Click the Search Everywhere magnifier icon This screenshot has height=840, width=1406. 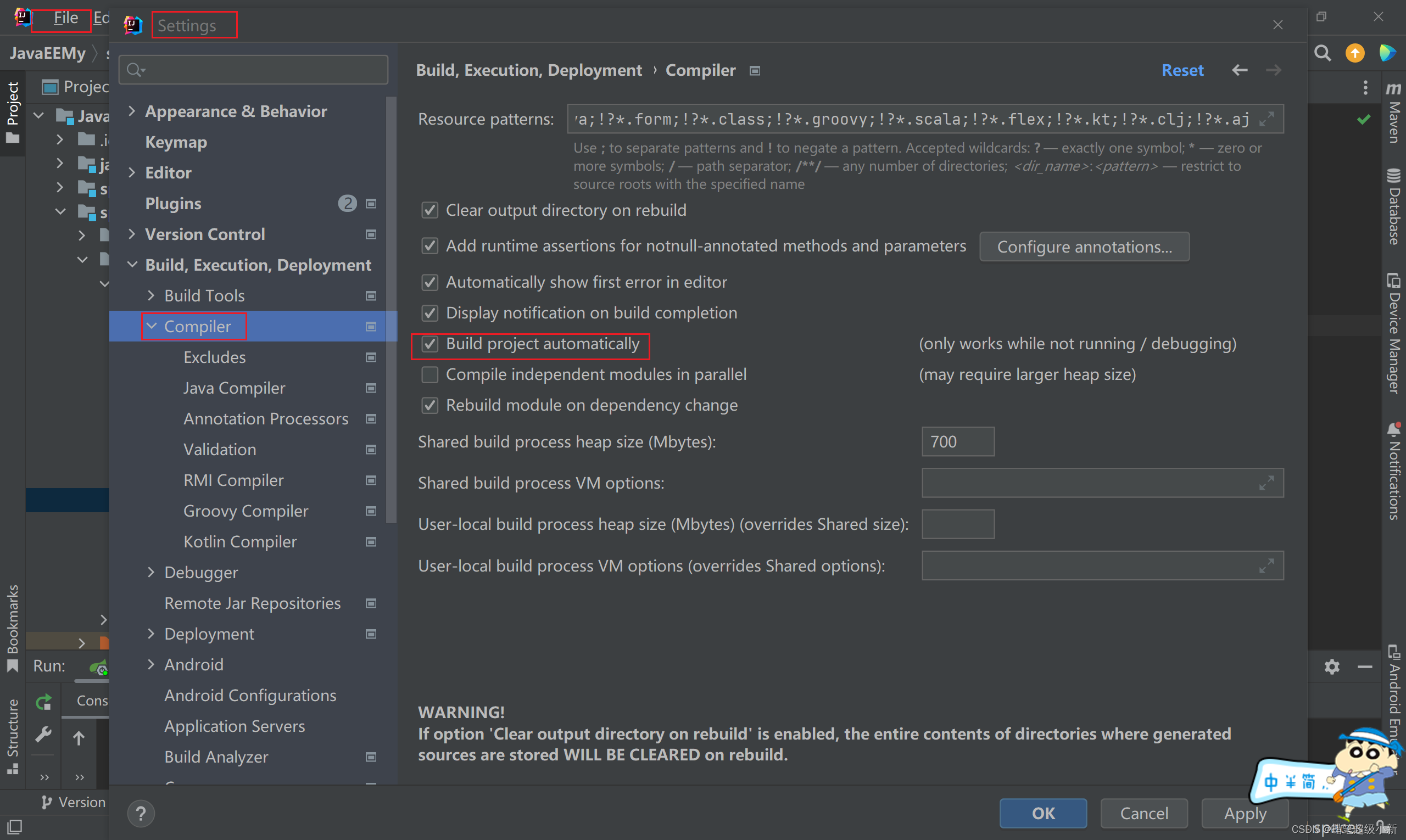tap(1322, 53)
